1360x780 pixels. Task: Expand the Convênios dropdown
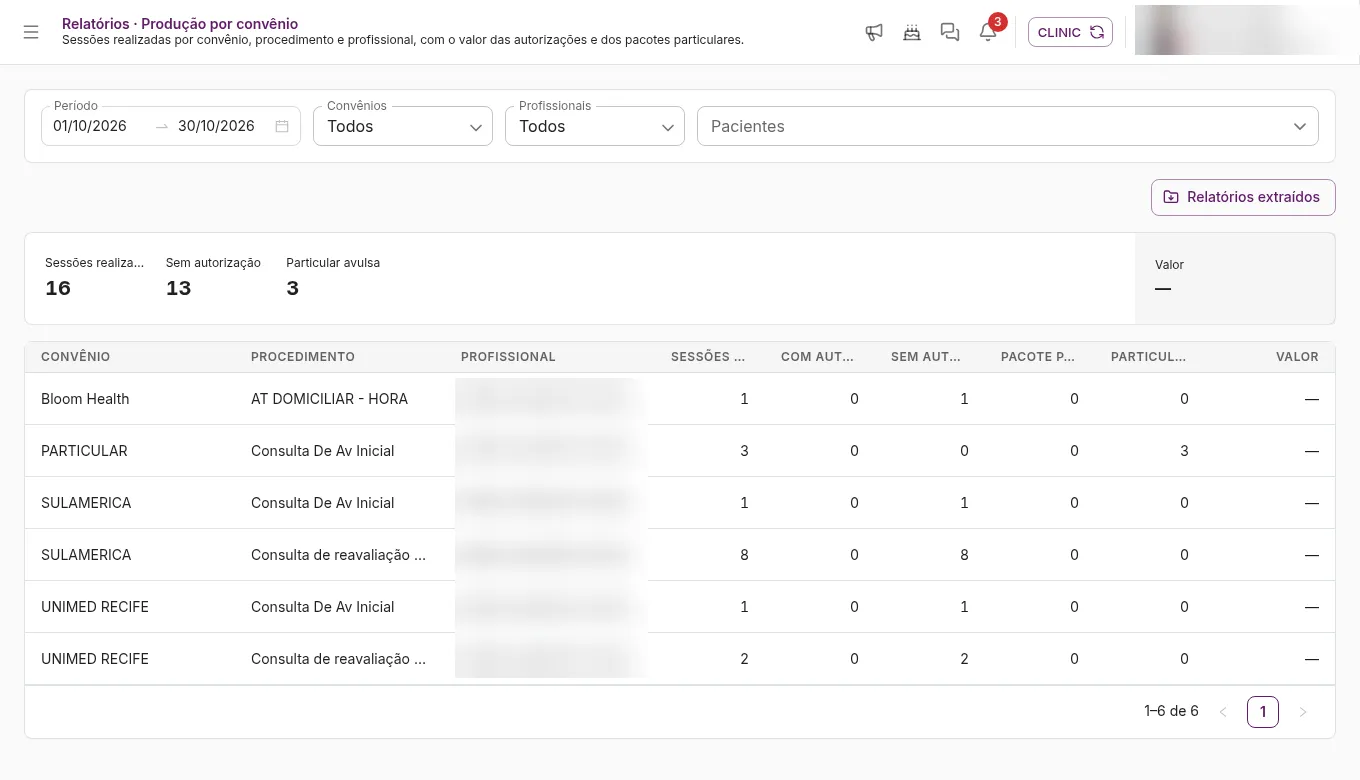coord(403,126)
